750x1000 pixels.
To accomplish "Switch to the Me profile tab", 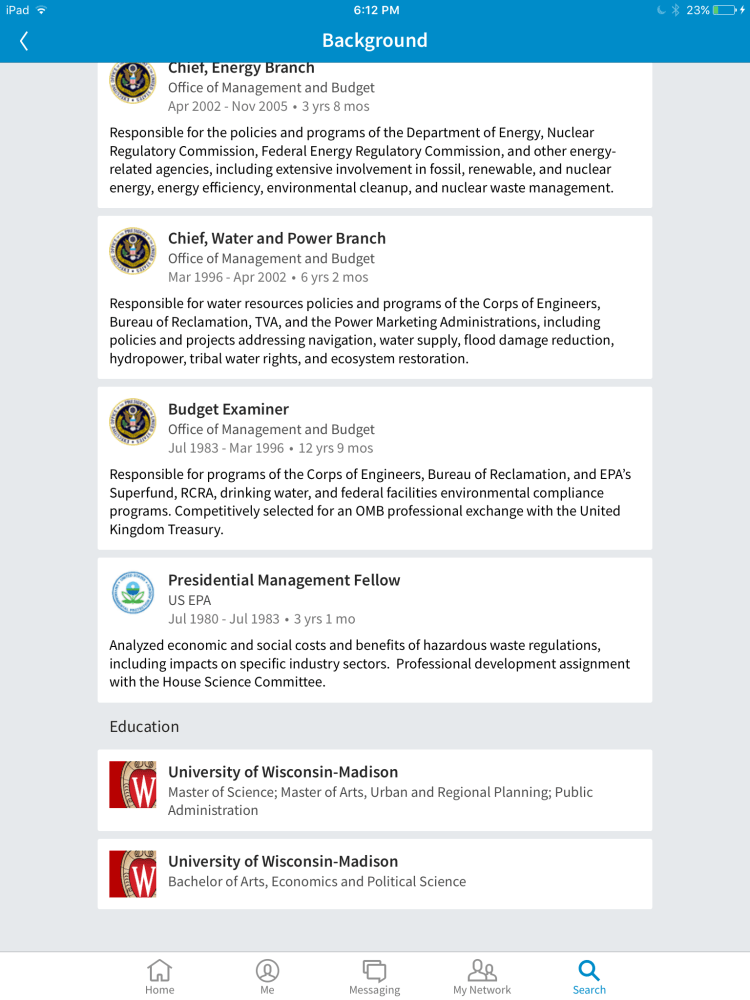I will [267, 976].
